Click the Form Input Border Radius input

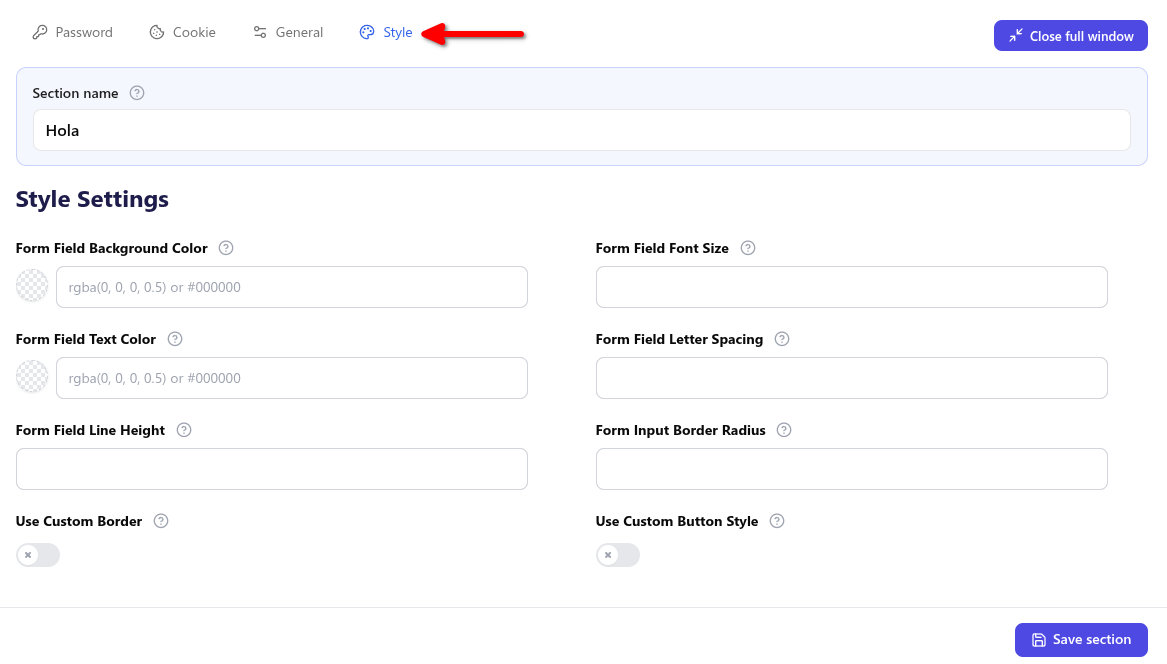tap(851, 469)
